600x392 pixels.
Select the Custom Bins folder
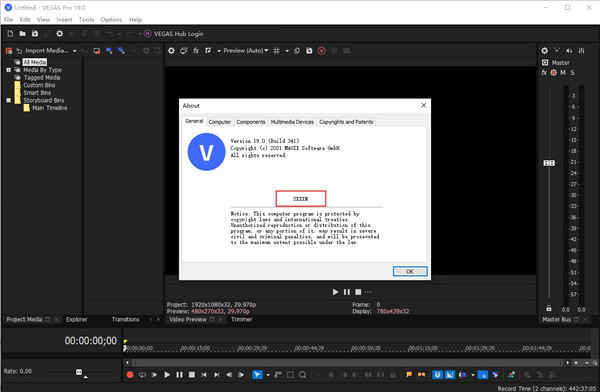(x=39, y=85)
